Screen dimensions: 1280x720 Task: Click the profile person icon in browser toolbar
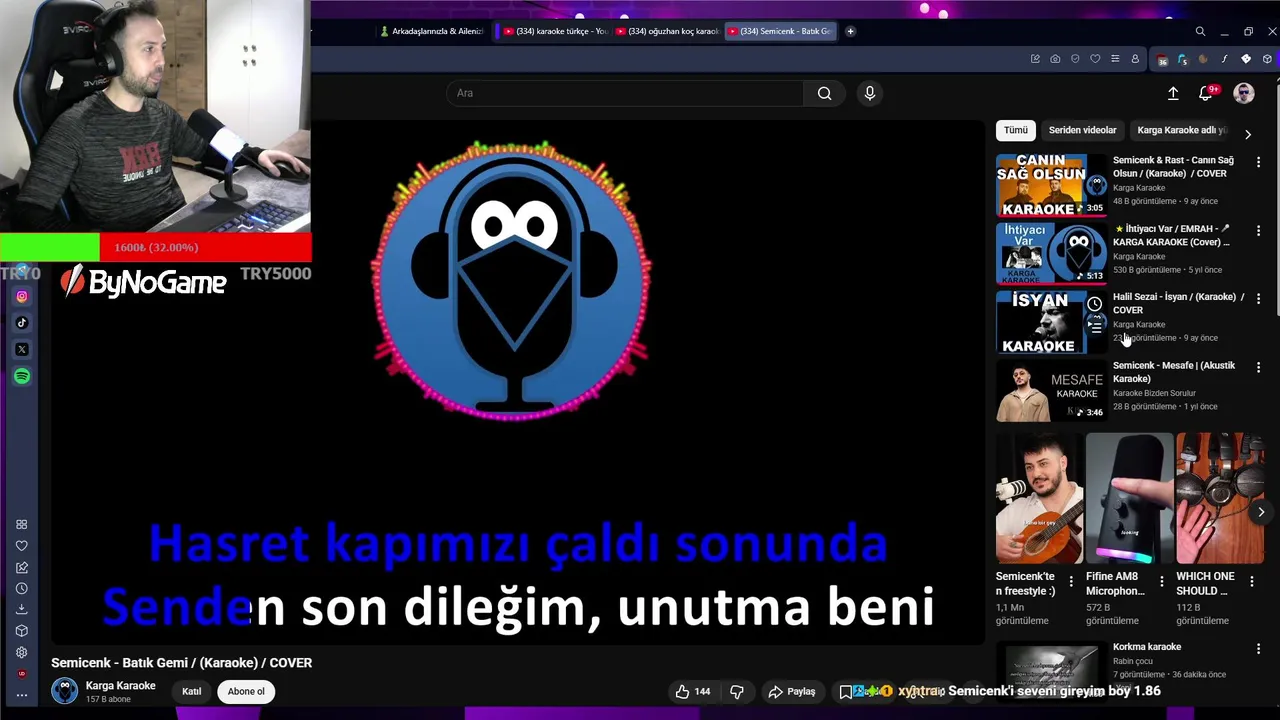(1135, 59)
